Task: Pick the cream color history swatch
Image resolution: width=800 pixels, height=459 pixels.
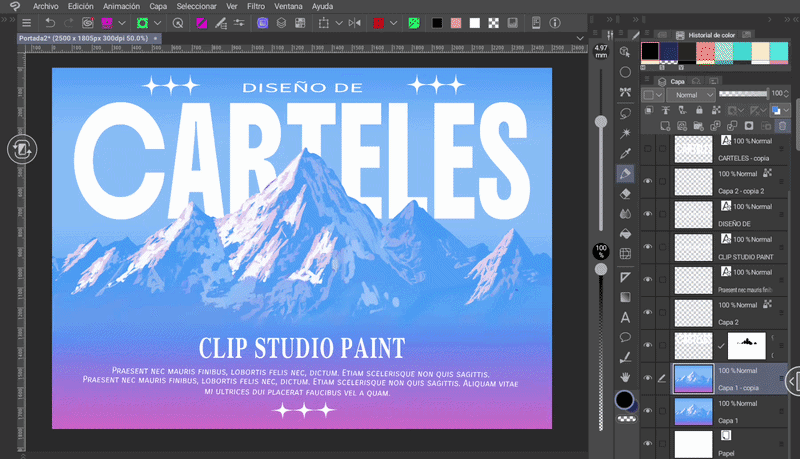Action: pos(761,52)
